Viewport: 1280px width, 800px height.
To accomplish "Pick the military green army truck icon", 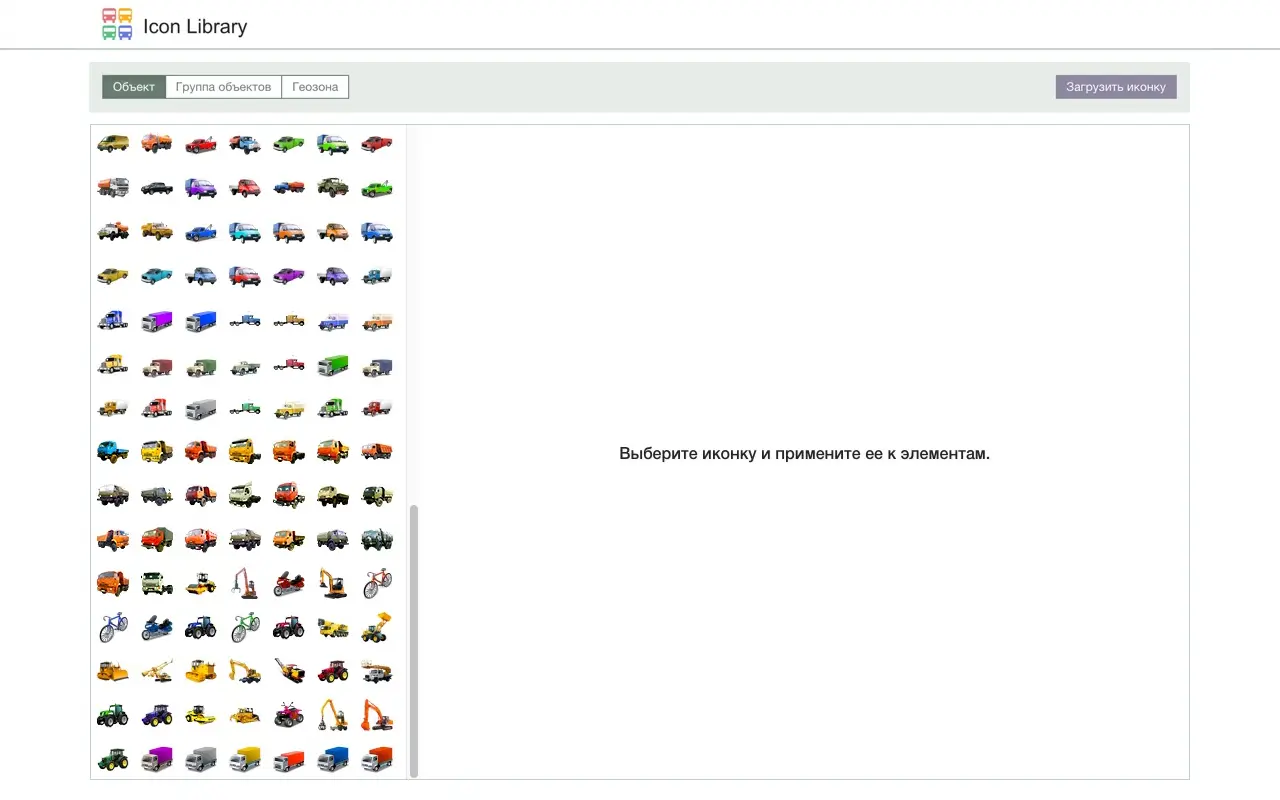I will click(x=333, y=187).
